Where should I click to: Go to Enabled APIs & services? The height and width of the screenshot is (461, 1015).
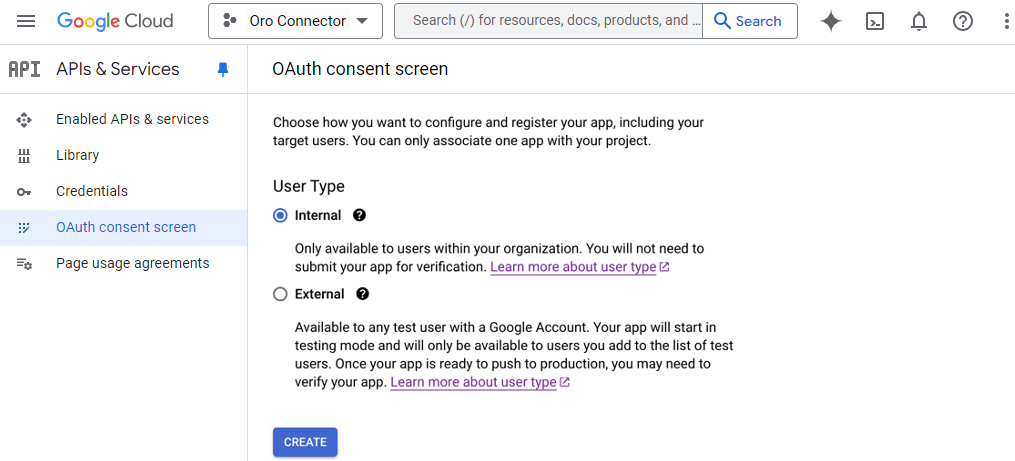(132, 119)
